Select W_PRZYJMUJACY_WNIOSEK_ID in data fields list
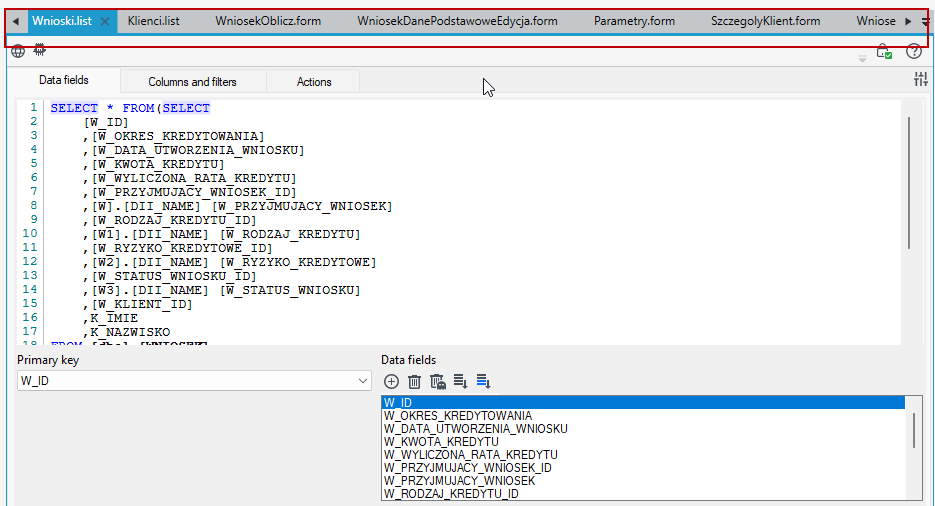 [x=643, y=468]
